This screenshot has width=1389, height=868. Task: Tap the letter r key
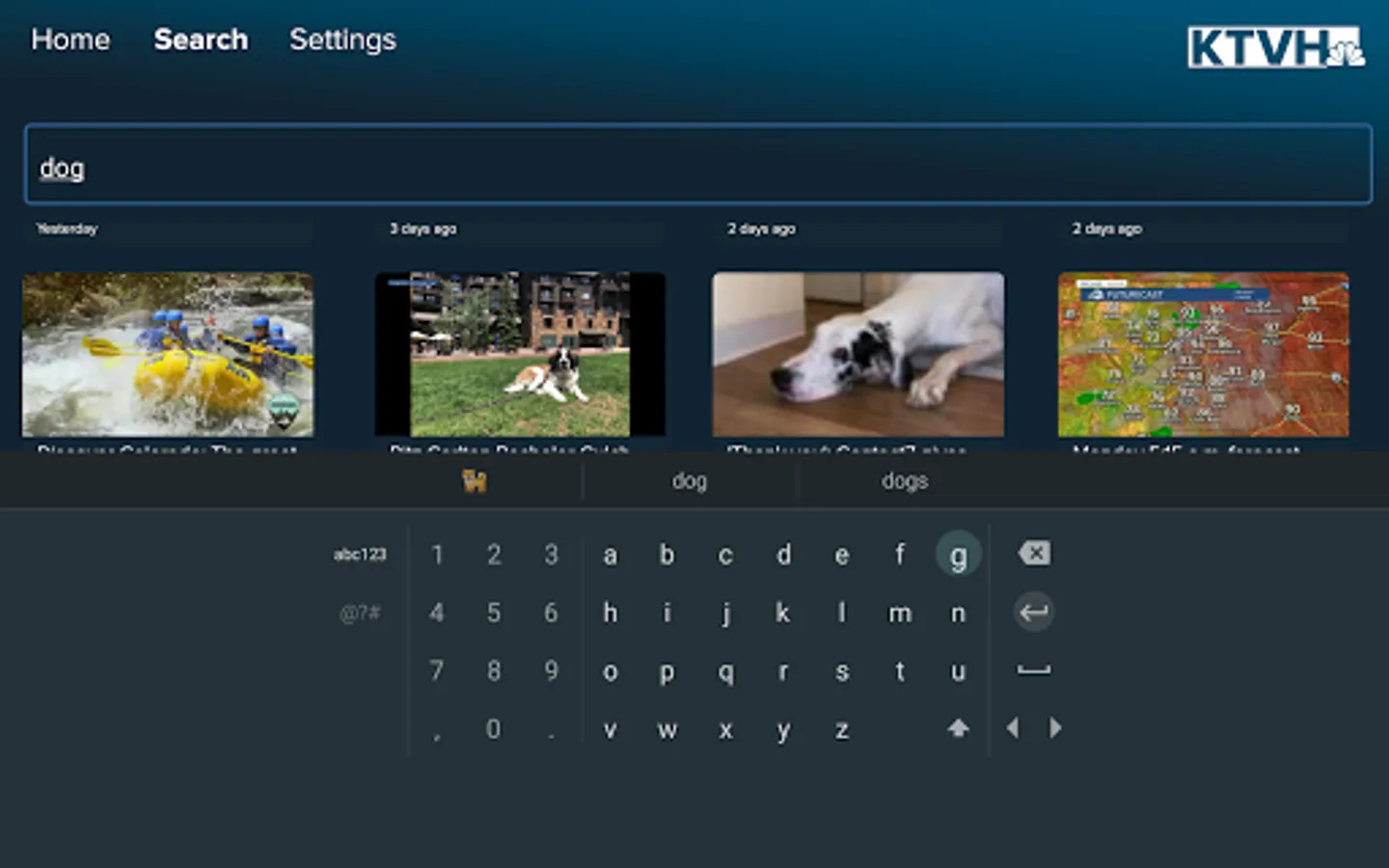click(x=783, y=672)
